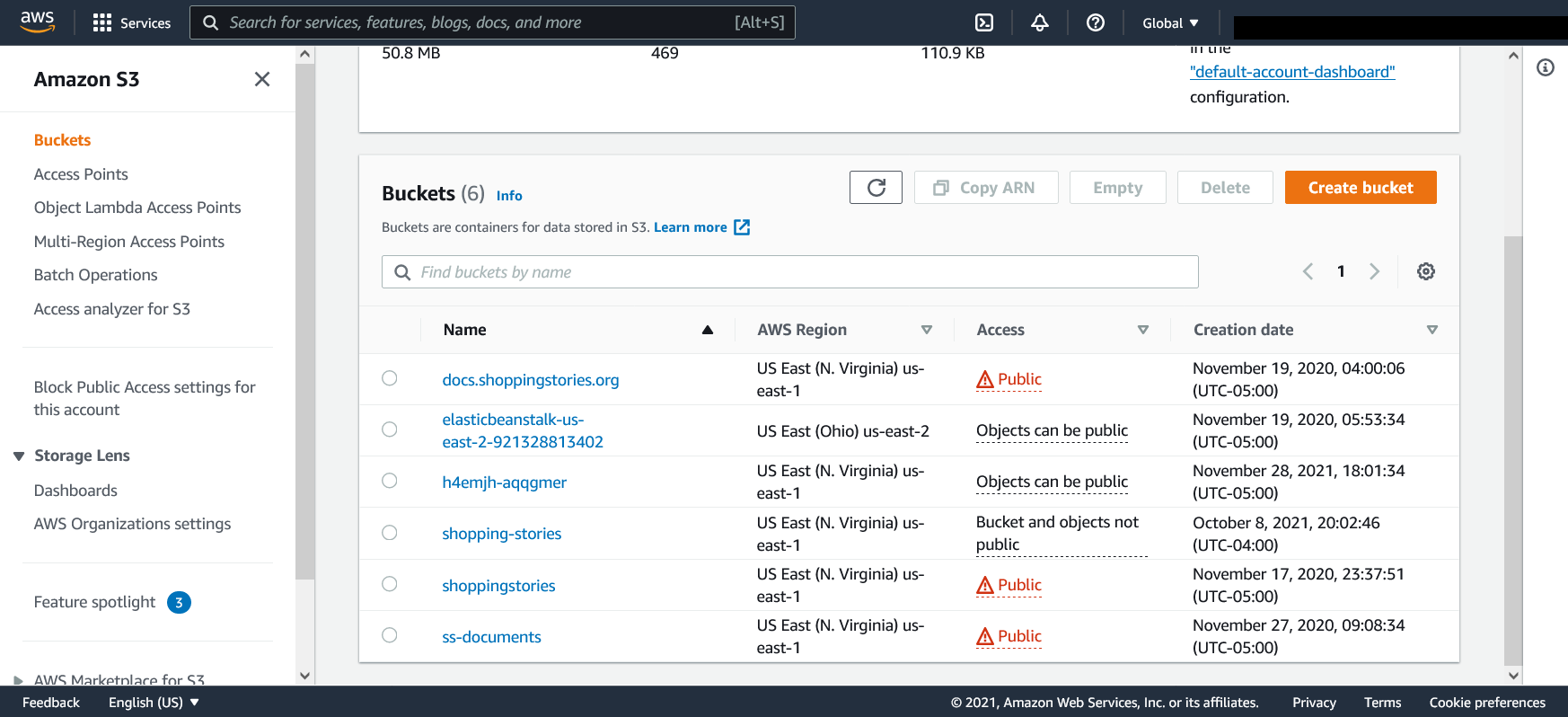Focus the Find buckets by name field
The width and height of the screenshot is (1568, 717).
790,271
